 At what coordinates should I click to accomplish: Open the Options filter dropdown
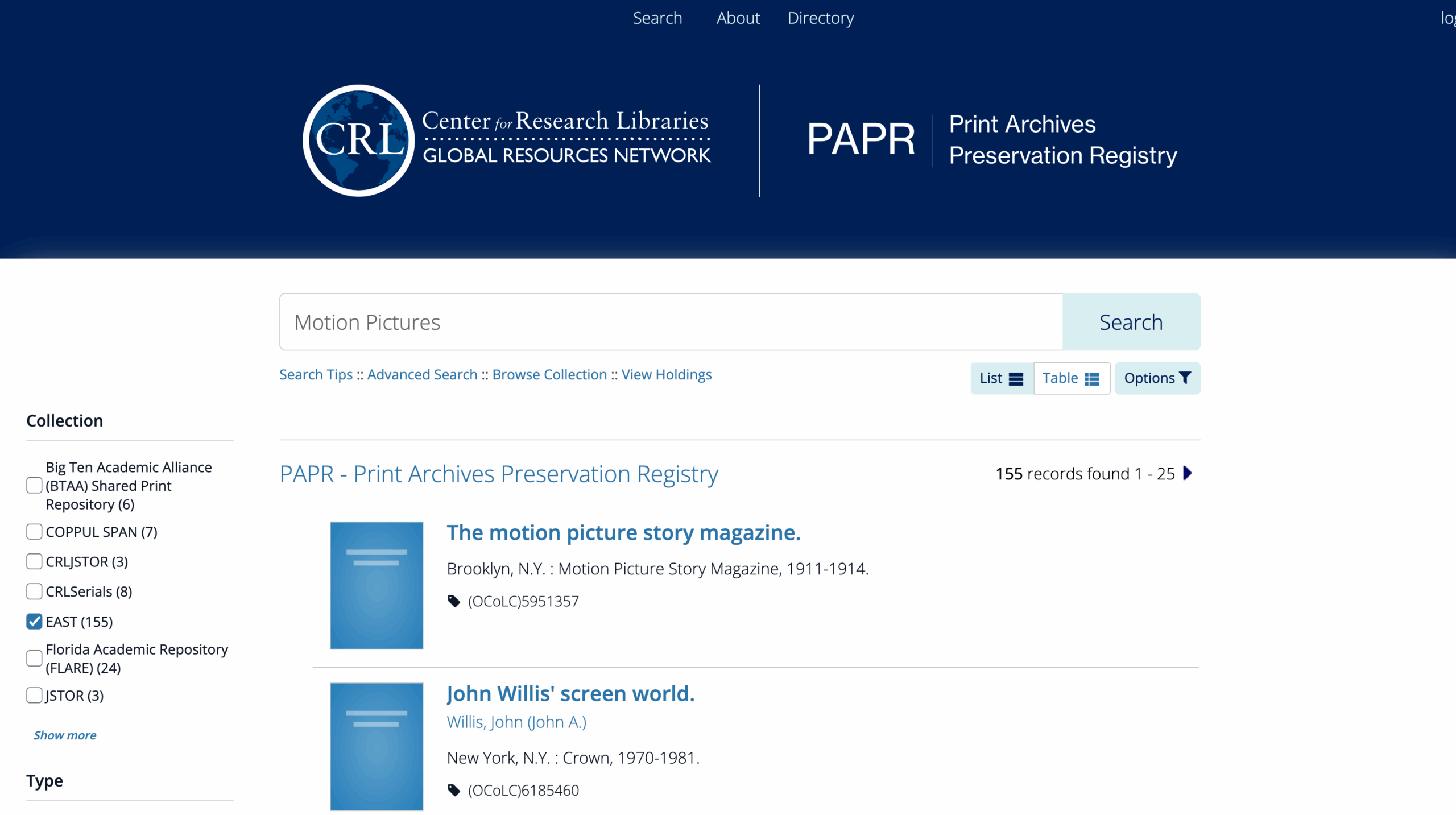tap(1157, 378)
